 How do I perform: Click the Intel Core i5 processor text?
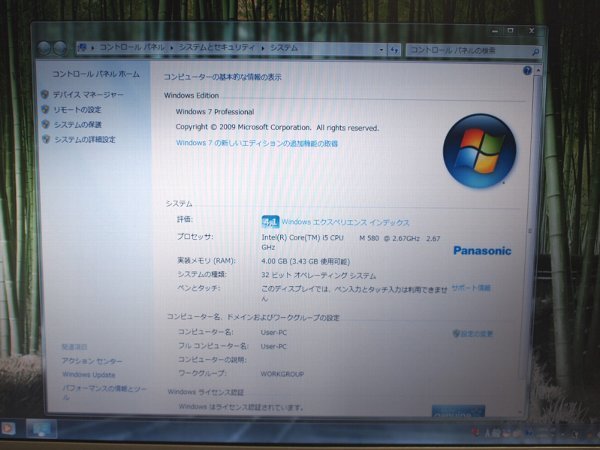pyautogui.click(x=351, y=242)
